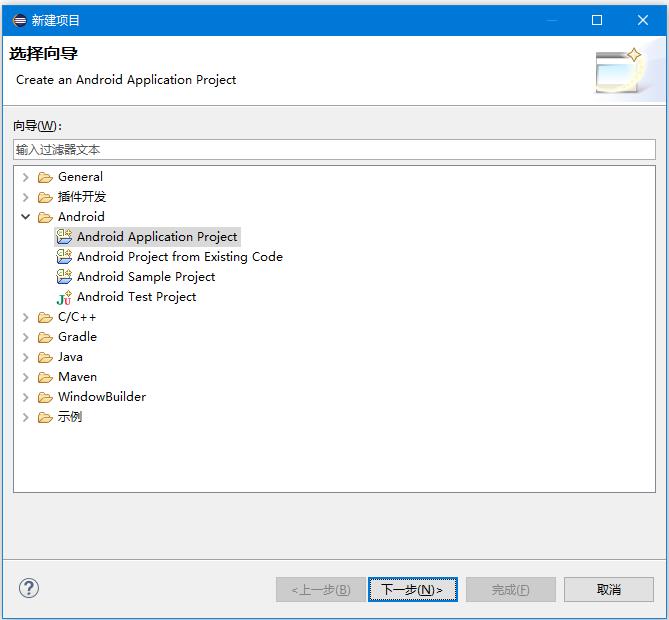Click the Android Sample Project icon
The image size is (669, 620).
(x=64, y=277)
